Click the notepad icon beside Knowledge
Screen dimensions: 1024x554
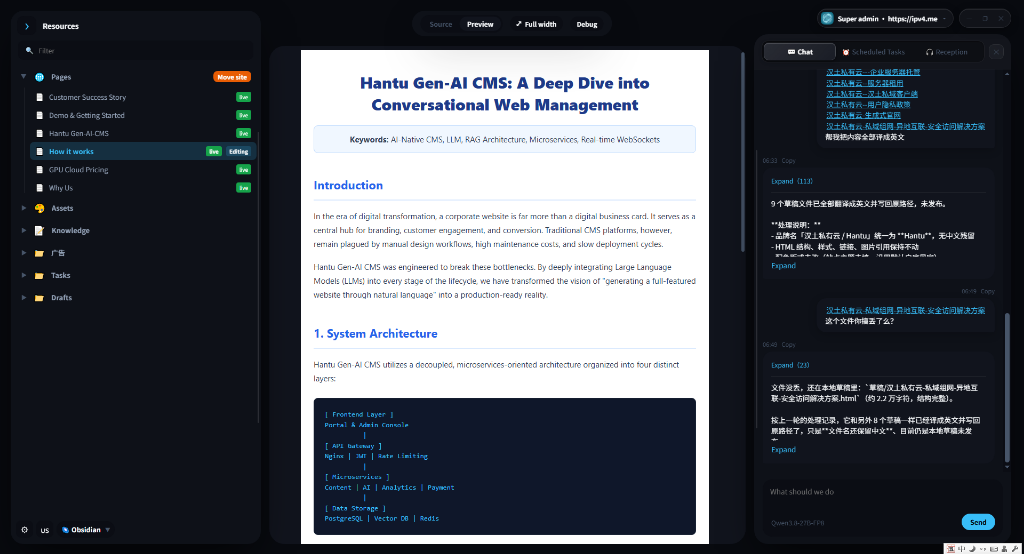(40, 231)
